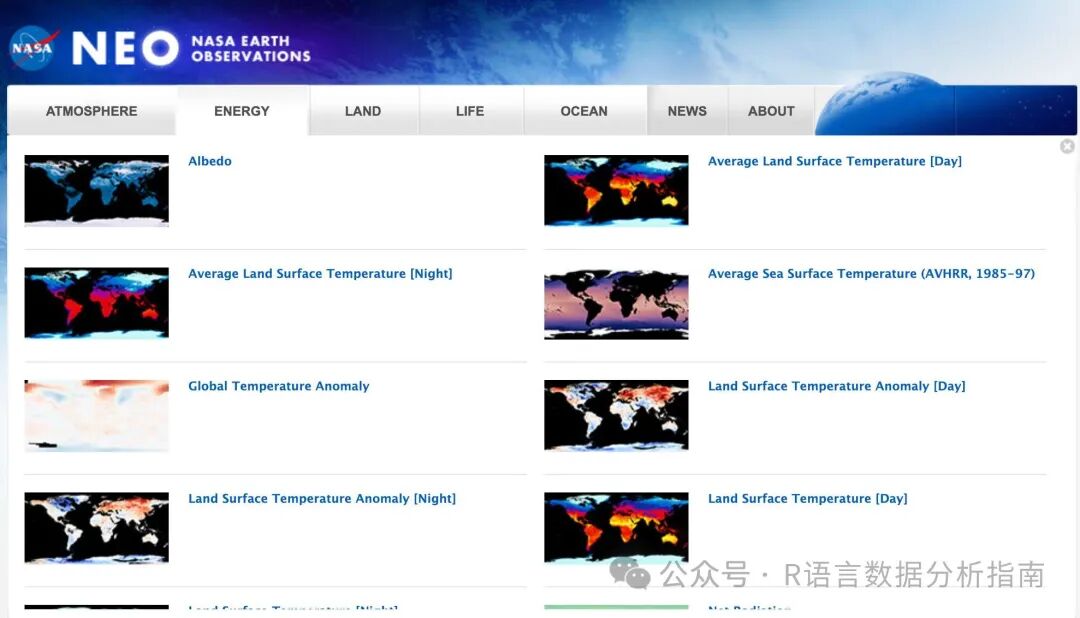Open Average Land Surface Temperature [Day] link

(835, 161)
